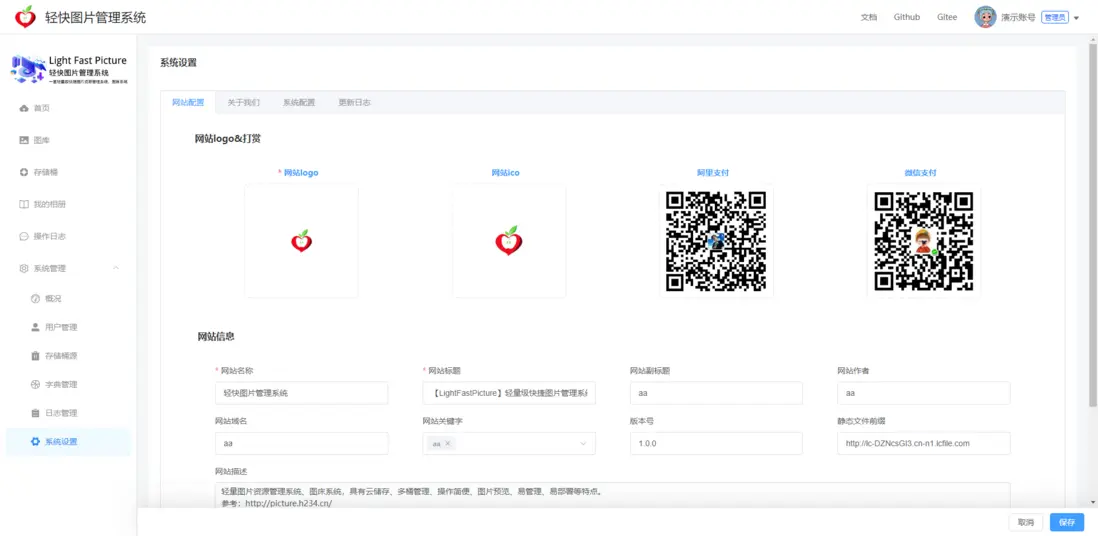The image size is (1098, 536).
Task: Focus the 网站域名 input field
Action: 302,444
